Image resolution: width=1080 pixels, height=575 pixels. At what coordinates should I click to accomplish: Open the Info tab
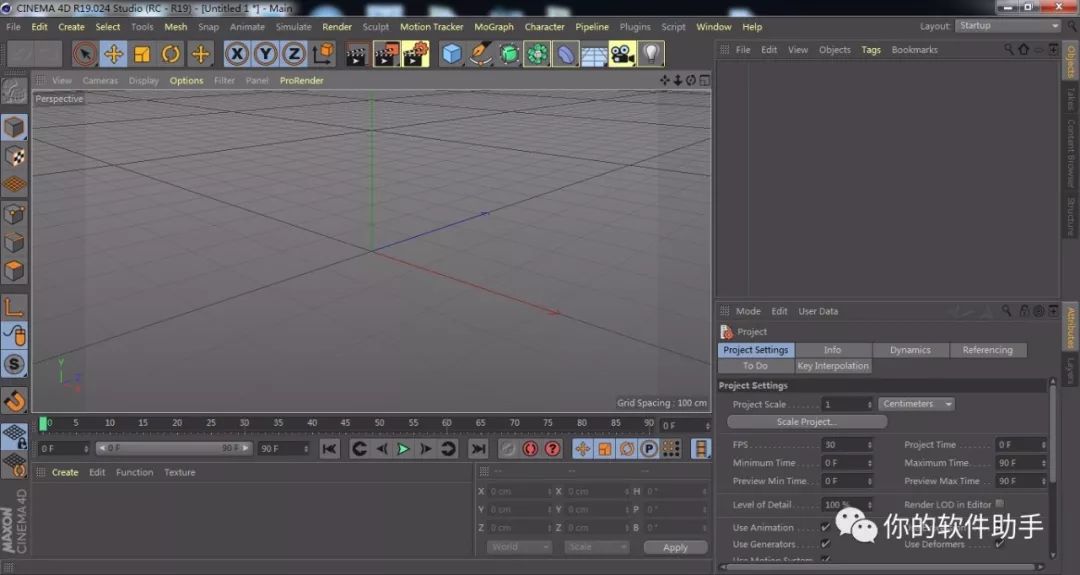tap(832, 350)
